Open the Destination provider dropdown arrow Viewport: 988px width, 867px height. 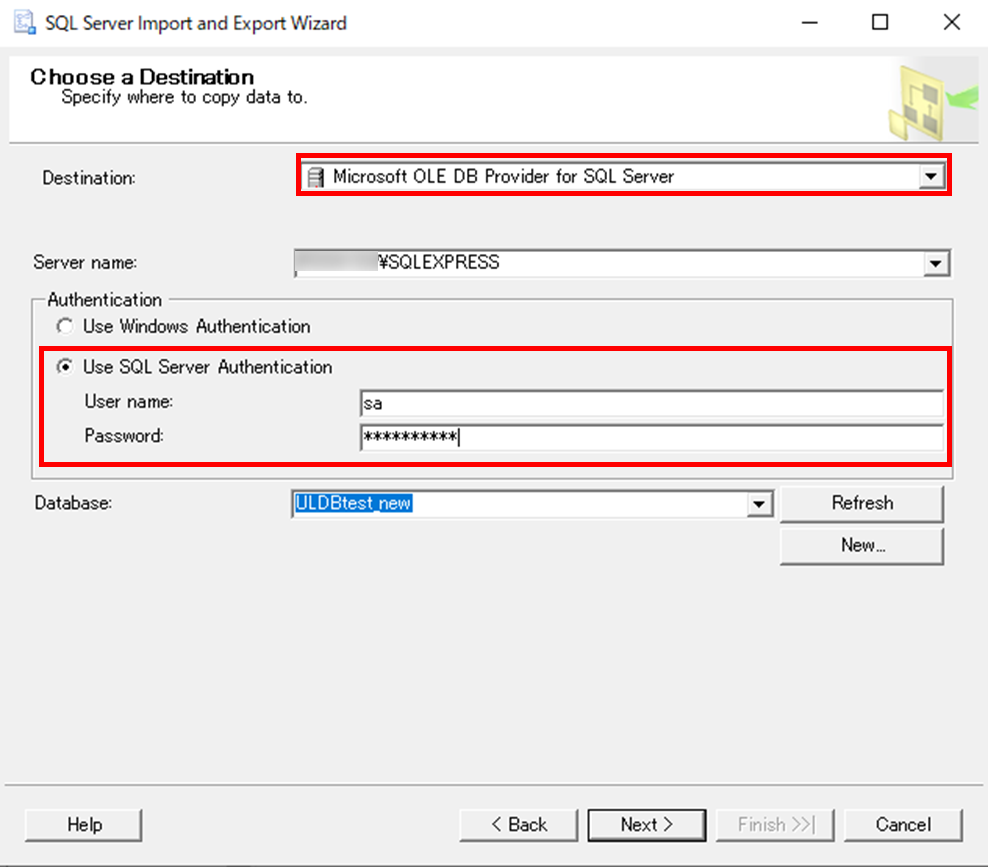(x=931, y=176)
